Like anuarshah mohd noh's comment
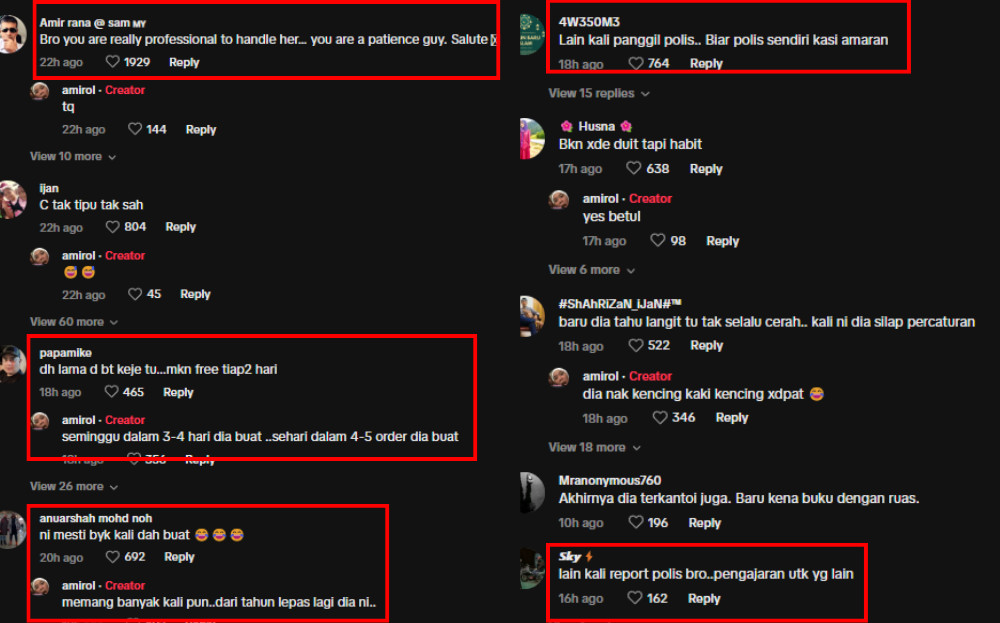The image size is (1000, 623). [x=112, y=557]
